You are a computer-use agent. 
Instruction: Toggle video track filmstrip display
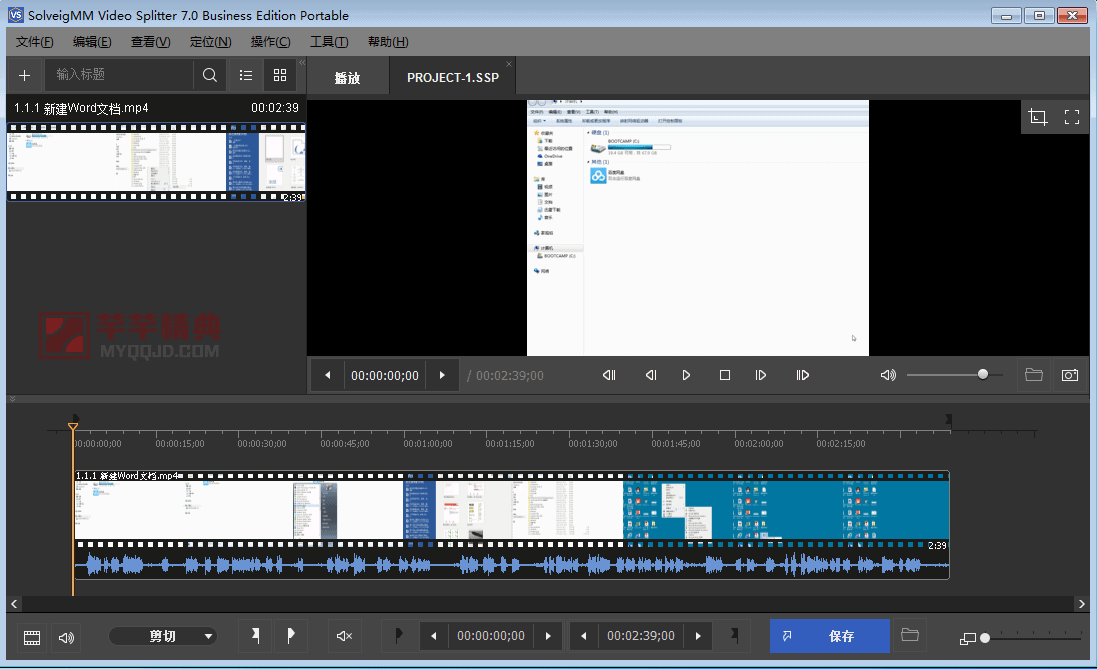[x=32, y=638]
